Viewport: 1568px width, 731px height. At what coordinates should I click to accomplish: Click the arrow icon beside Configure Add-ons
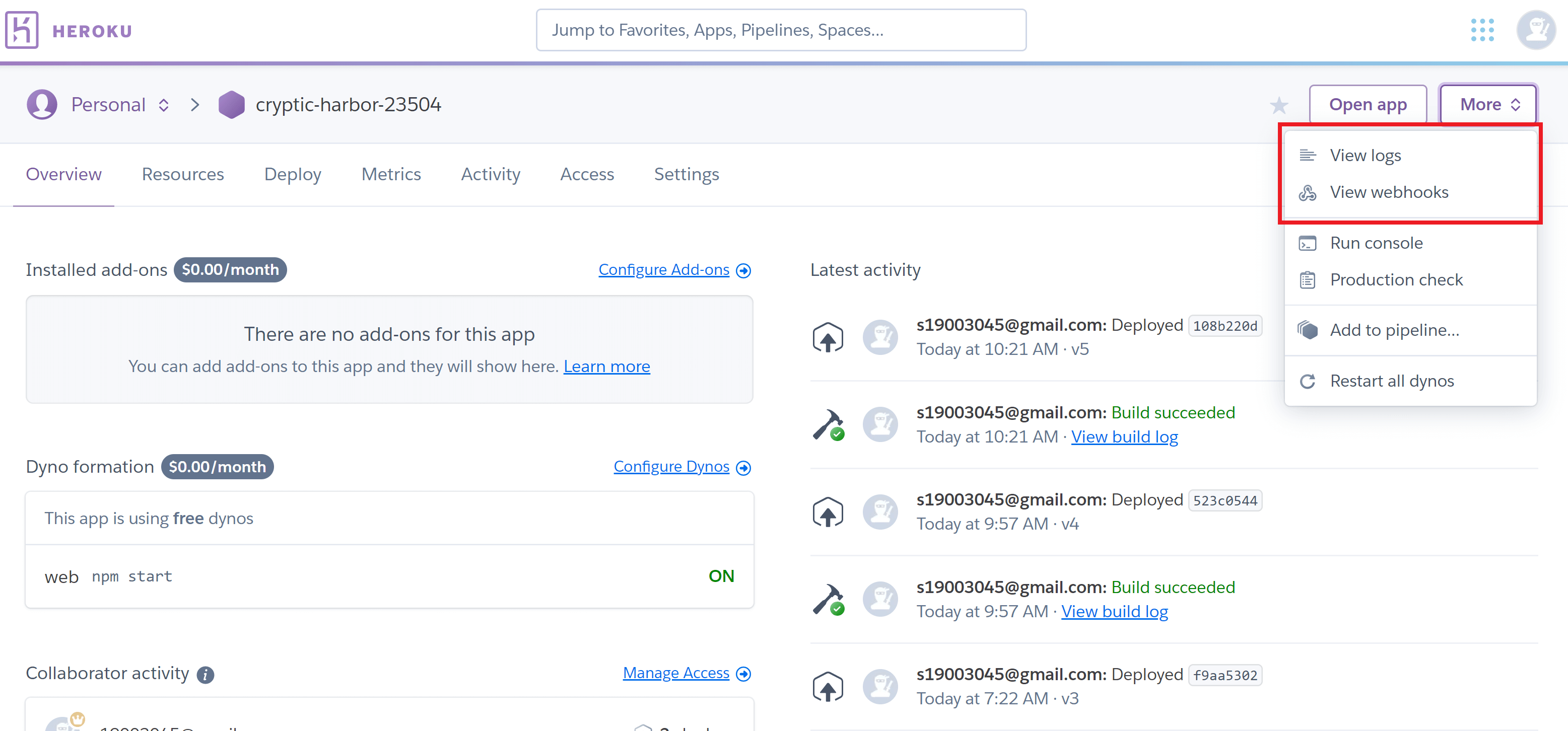pyautogui.click(x=743, y=271)
